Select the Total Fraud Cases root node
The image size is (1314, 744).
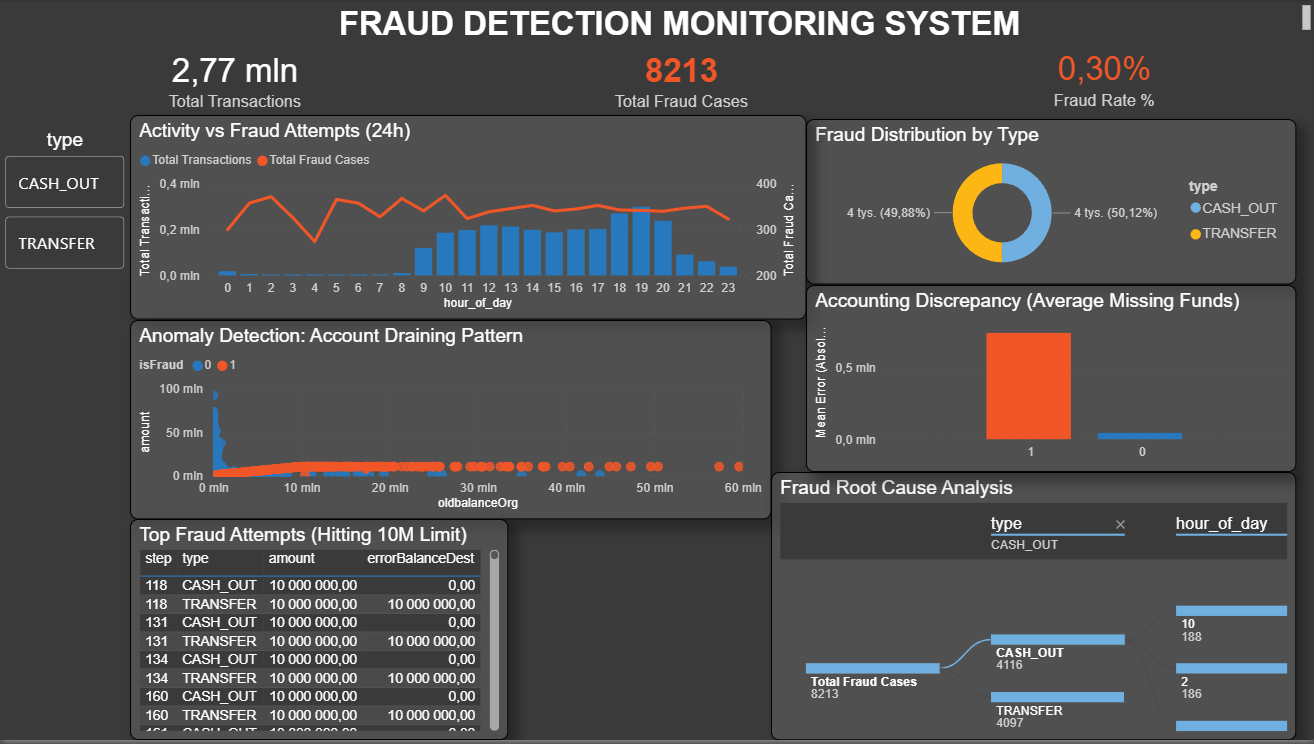coord(872,667)
